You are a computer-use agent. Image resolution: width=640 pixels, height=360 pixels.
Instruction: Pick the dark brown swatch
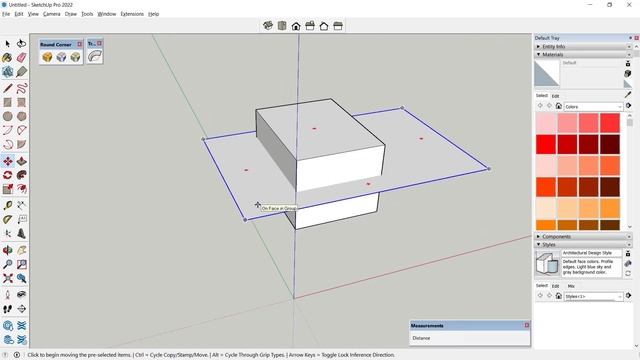click(610, 187)
